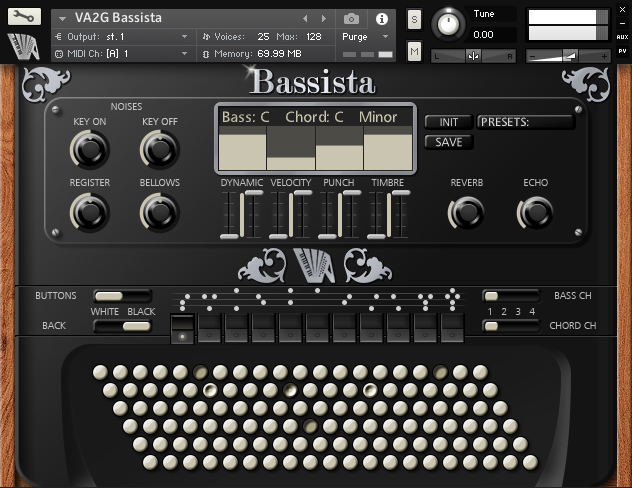Screen dimensions: 632x488
Task: Click the wrench edit icon
Action: pos(23,17)
